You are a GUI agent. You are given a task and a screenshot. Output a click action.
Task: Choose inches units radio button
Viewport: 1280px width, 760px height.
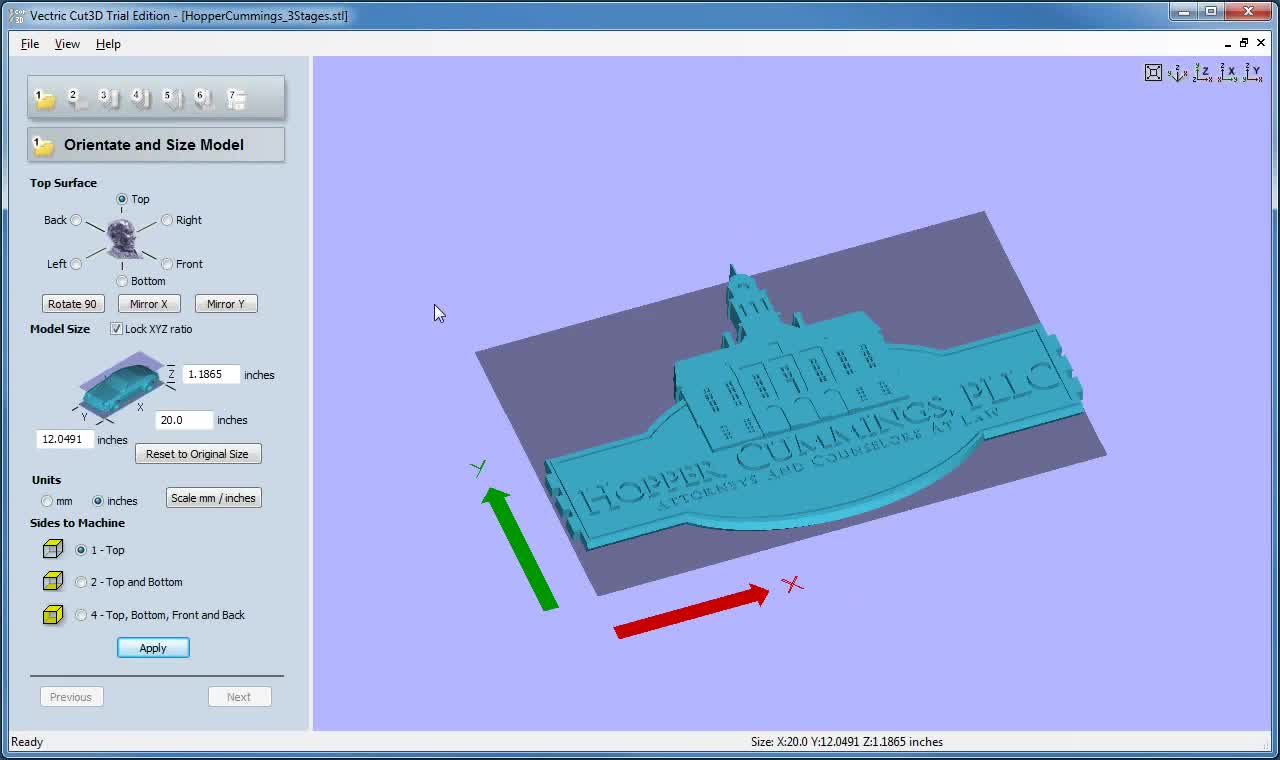tap(97, 501)
